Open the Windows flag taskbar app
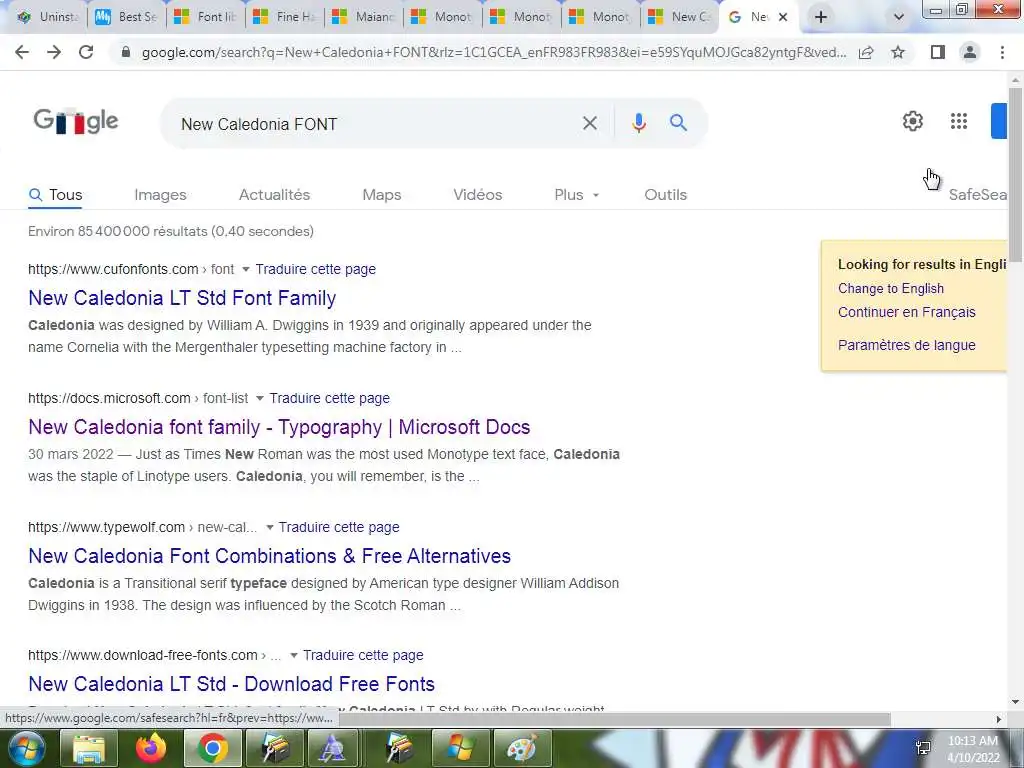Image resolution: width=1024 pixels, height=768 pixels. (x=460, y=748)
